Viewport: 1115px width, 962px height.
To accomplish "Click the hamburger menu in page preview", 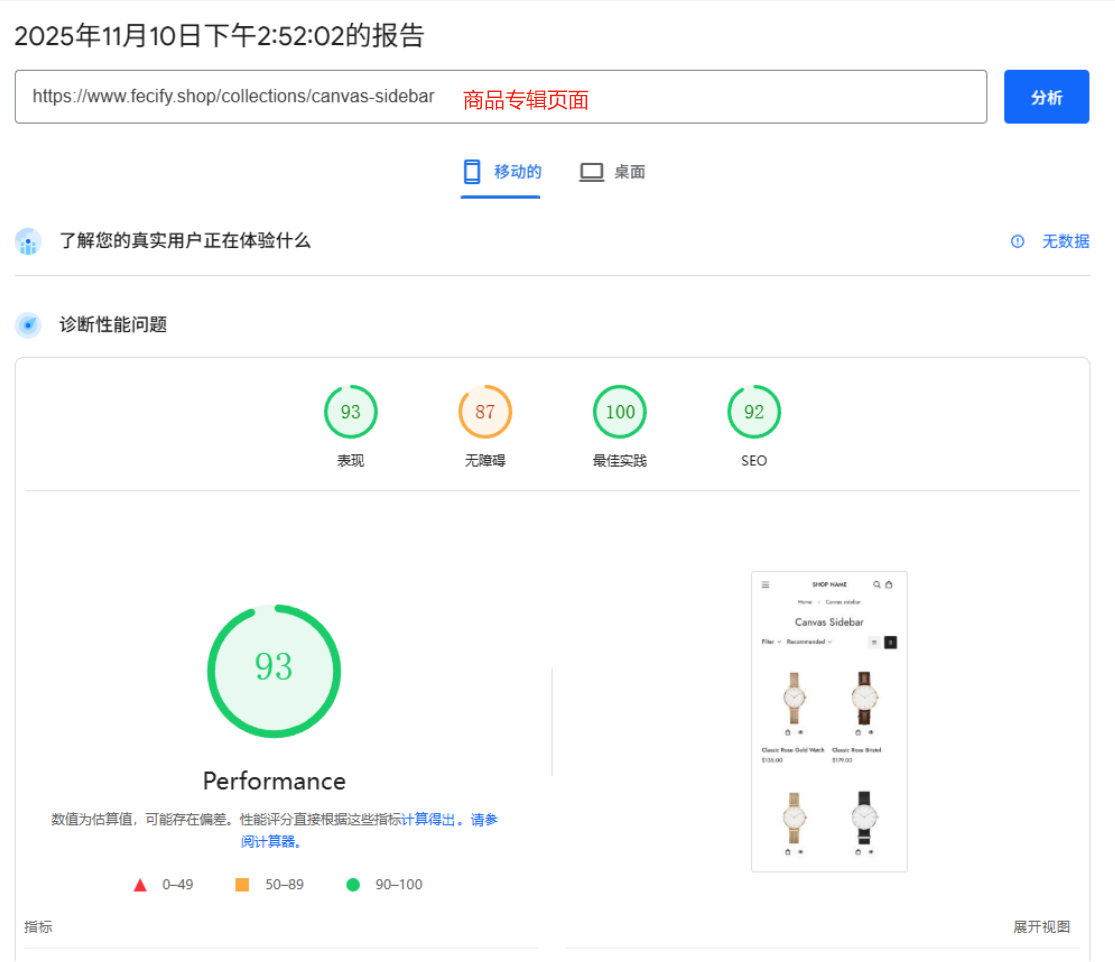I will (x=765, y=585).
